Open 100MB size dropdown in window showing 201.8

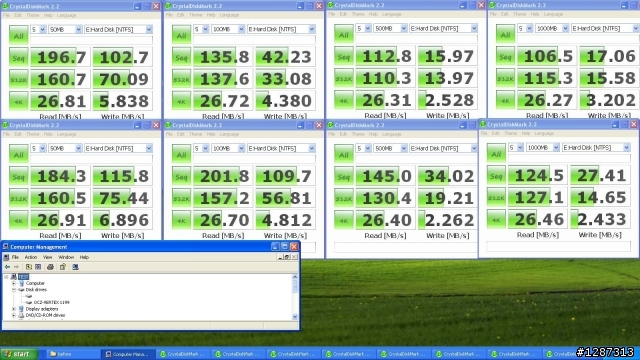click(x=241, y=148)
